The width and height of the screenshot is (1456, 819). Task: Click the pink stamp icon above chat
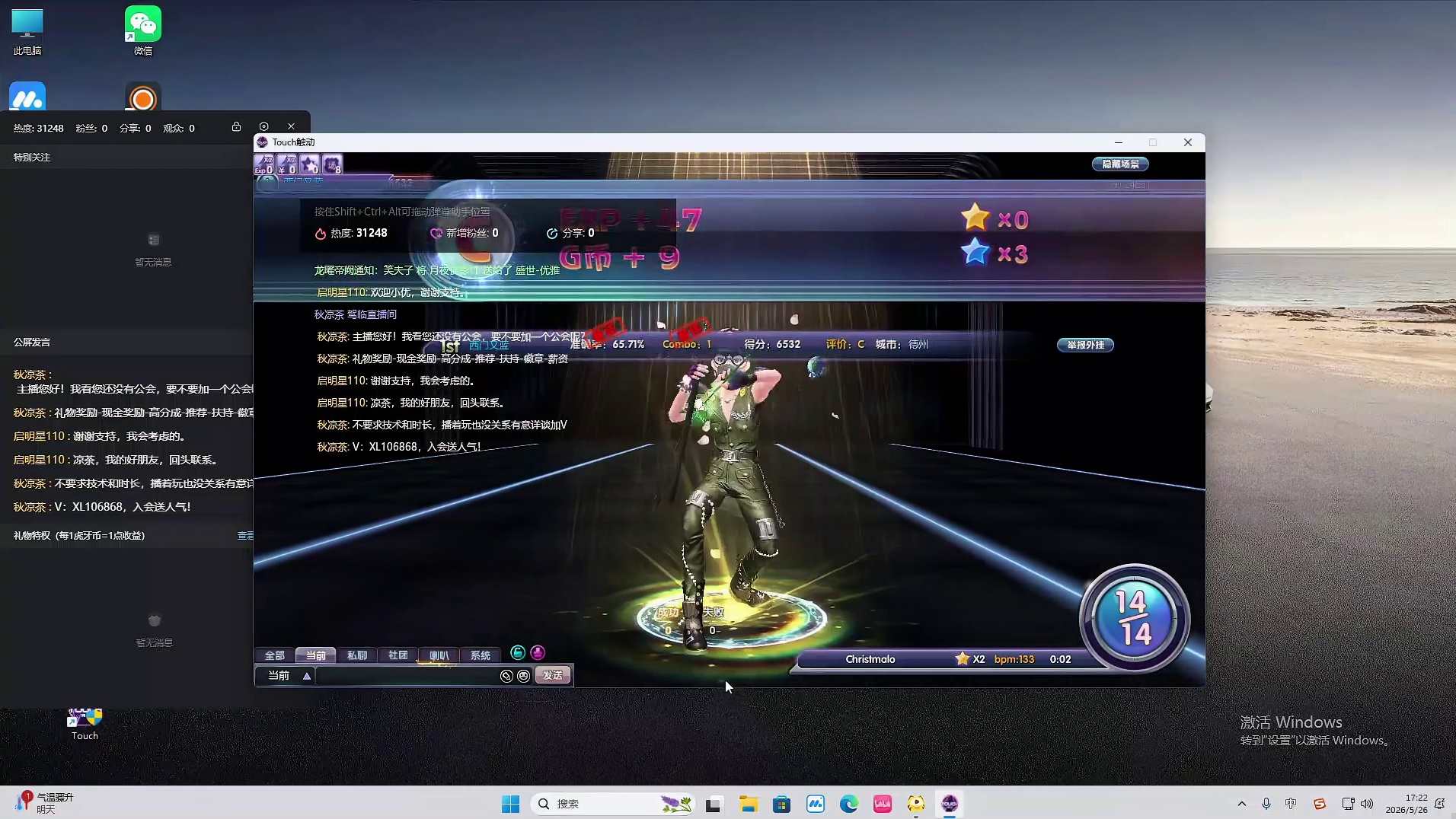click(538, 652)
